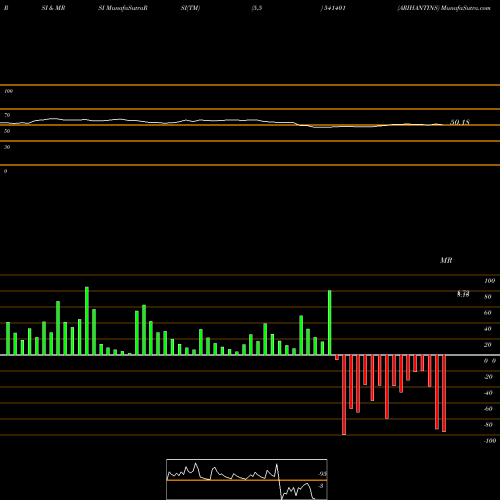Click the 50.18 RSI current value
This screenshot has width=500, height=500.
(x=460, y=122)
